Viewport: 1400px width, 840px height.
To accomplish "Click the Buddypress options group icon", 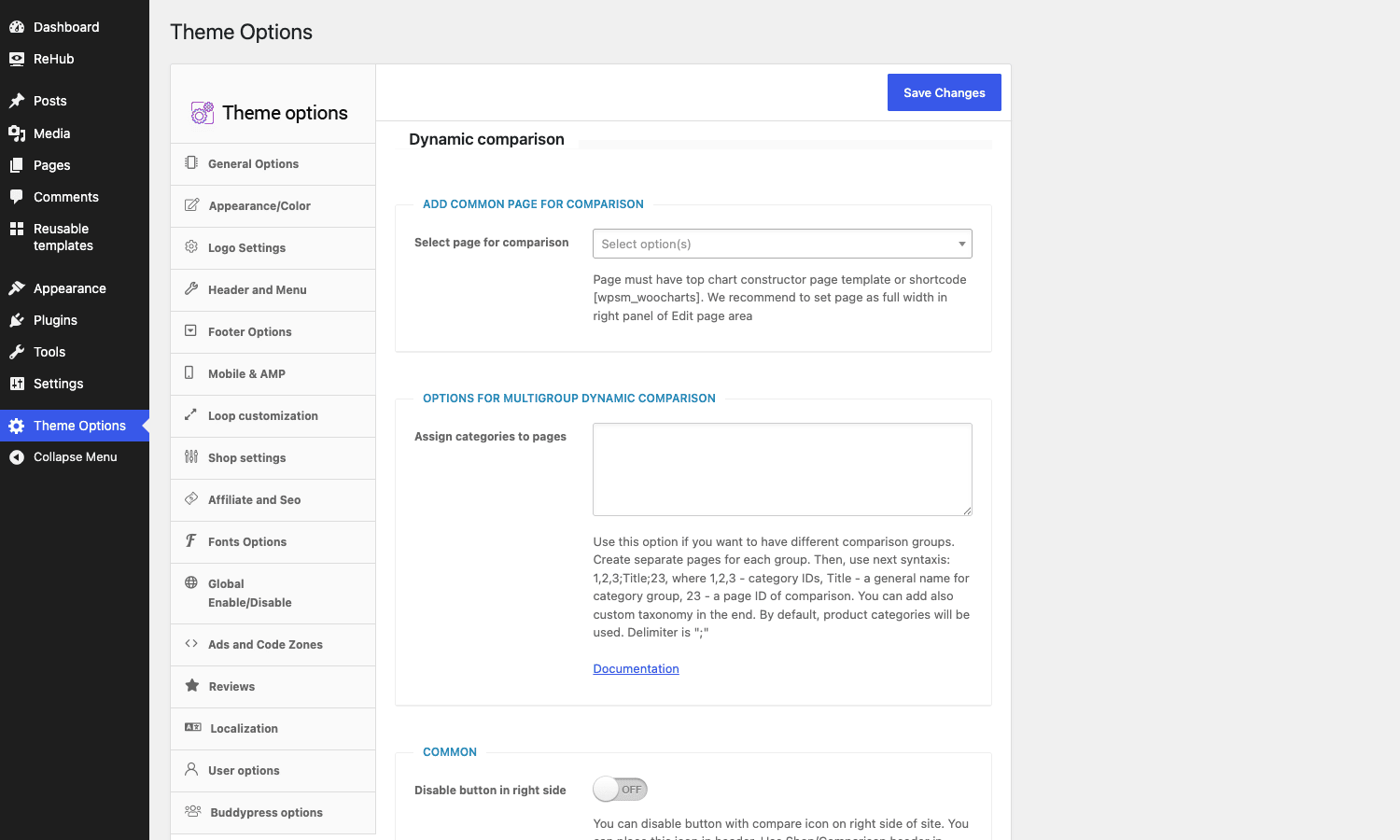I will click(x=193, y=811).
